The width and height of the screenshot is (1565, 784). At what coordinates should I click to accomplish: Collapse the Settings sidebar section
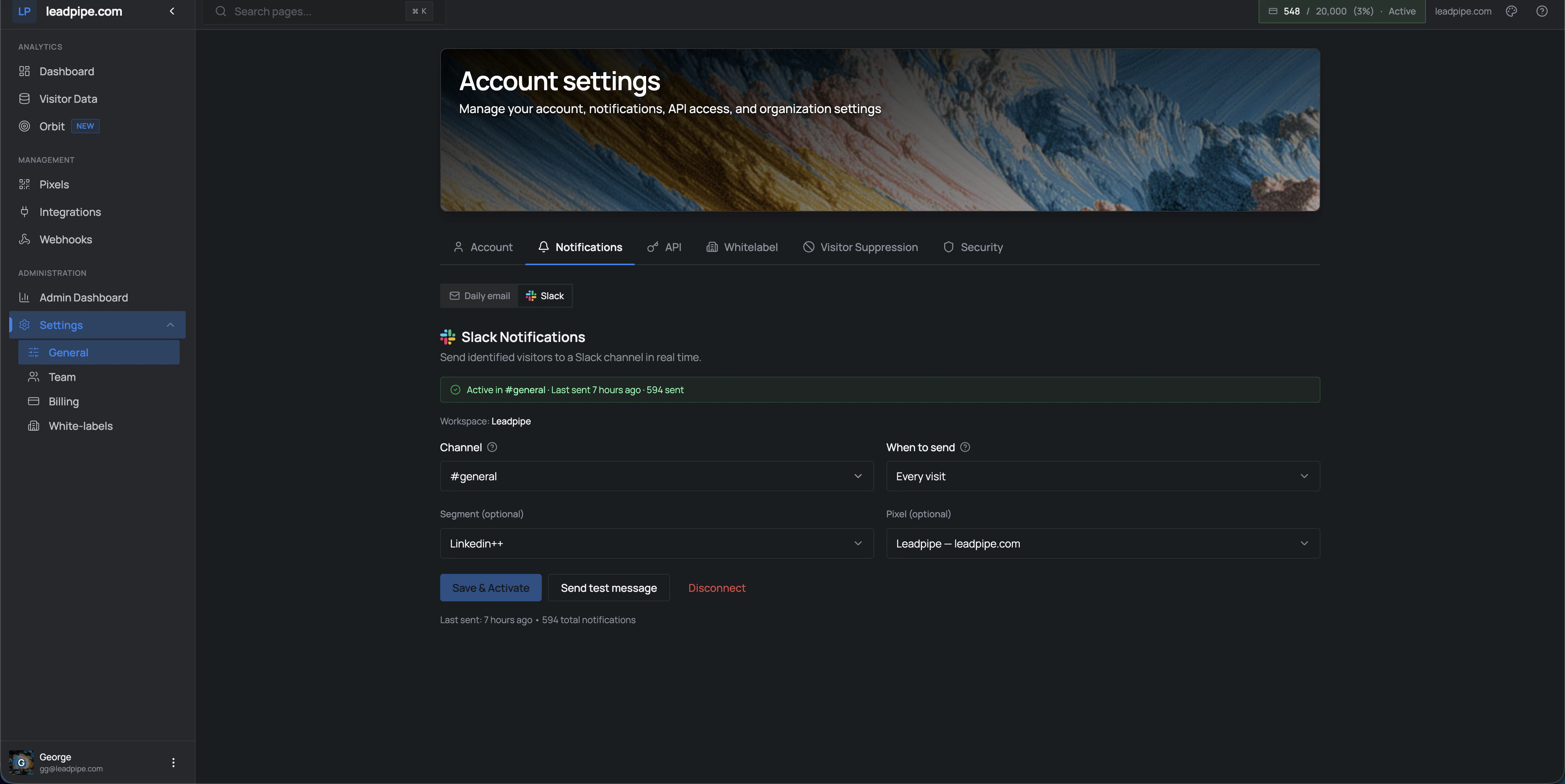(x=170, y=325)
